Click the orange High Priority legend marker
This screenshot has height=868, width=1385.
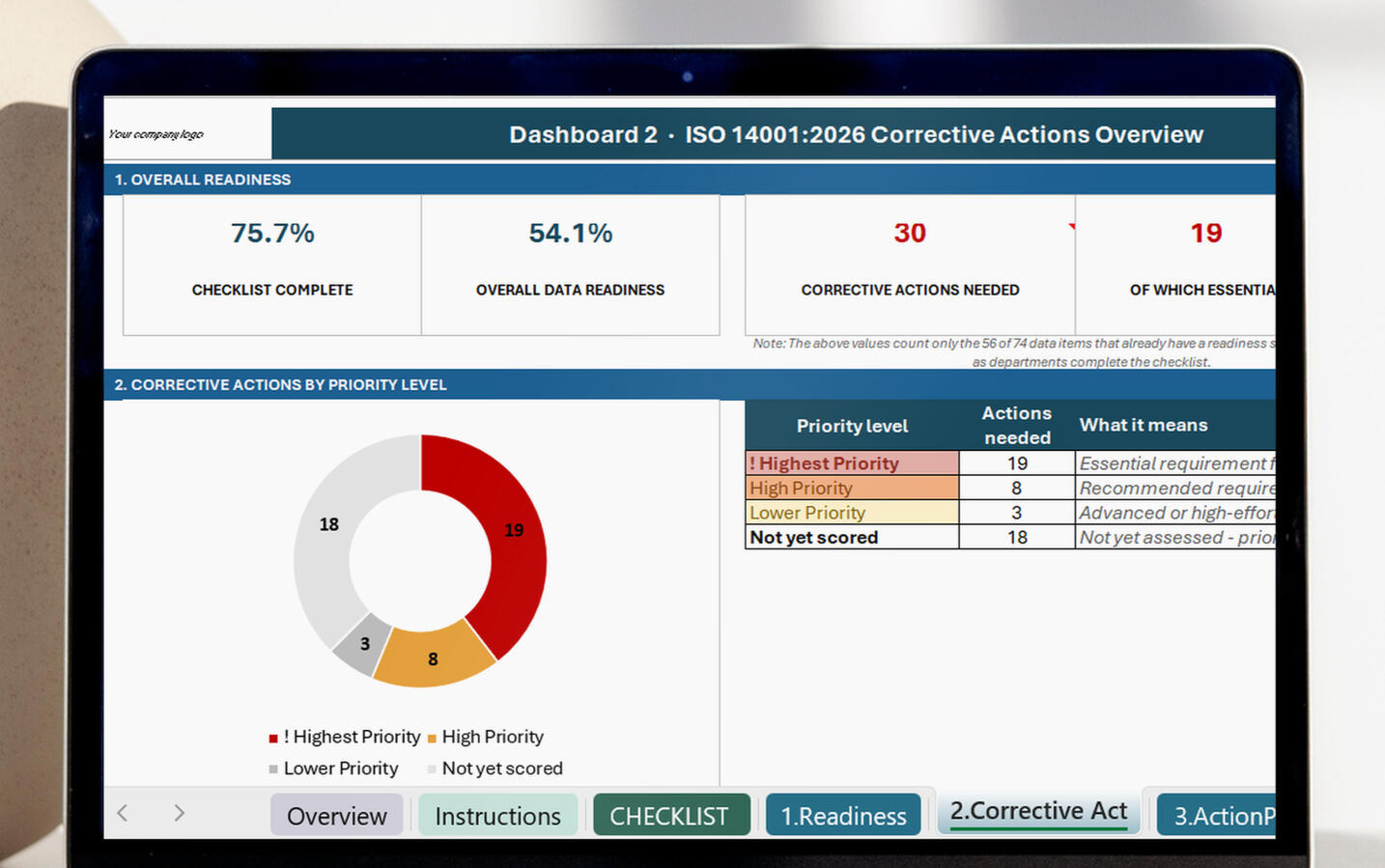432,739
